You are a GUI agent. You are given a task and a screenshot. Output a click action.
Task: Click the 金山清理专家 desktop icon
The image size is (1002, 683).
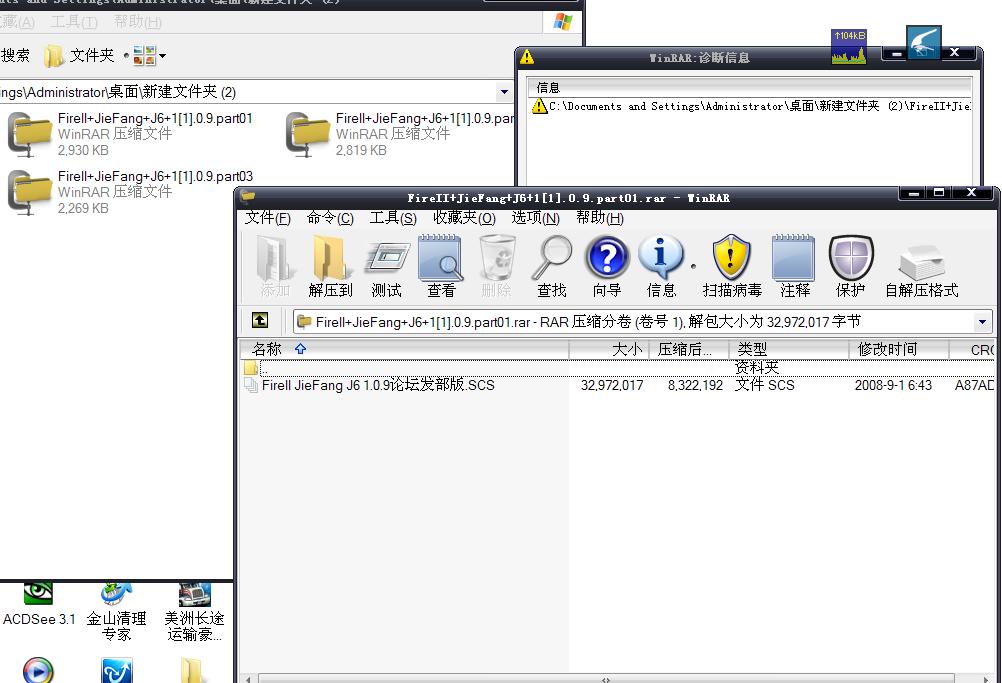pos(116,612)
